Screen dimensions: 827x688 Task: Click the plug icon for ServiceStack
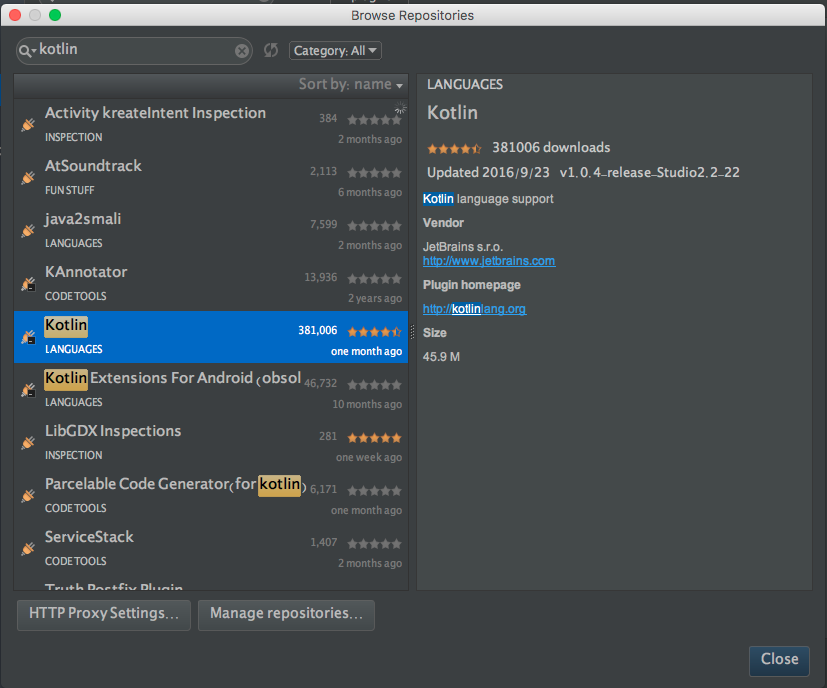pos(28,549)
